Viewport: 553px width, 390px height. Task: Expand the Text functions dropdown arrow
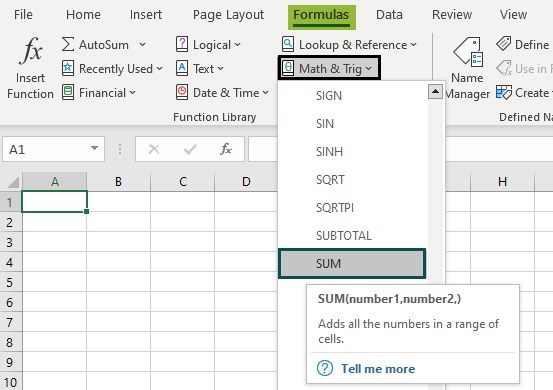(x=220, y=68)
